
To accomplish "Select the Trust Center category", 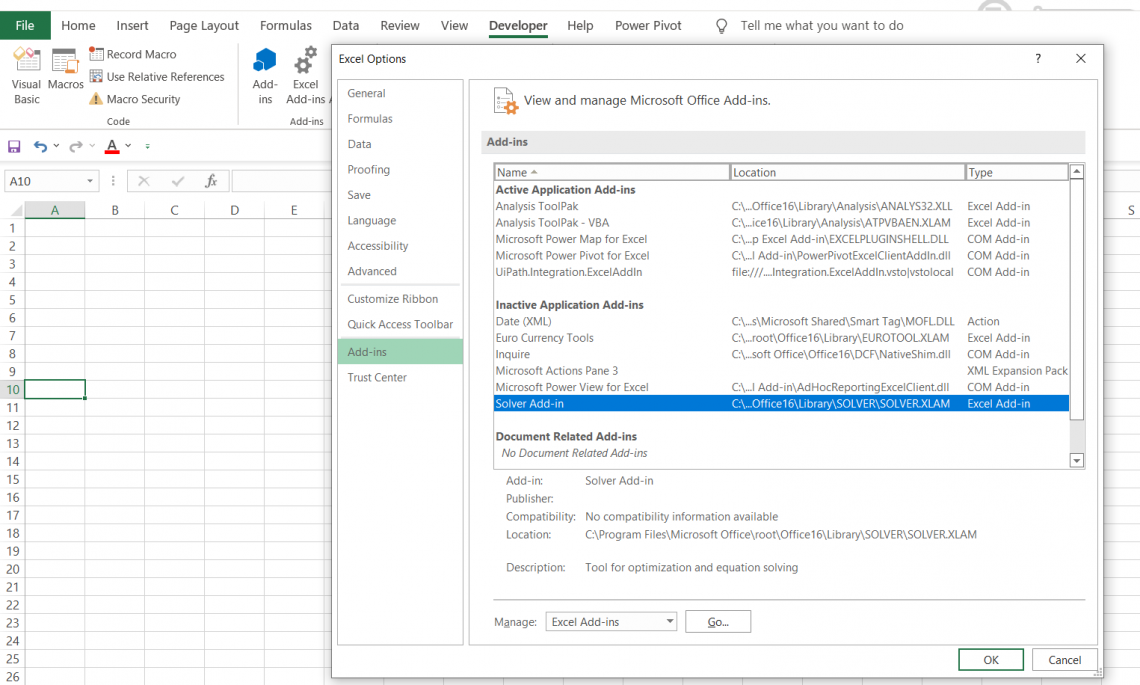I will pos(376,377).
